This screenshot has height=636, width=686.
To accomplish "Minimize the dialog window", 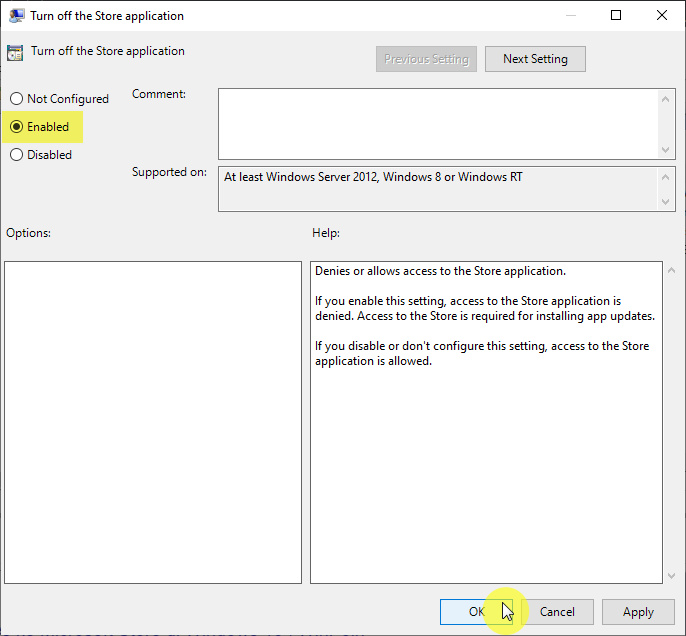I will [x=570, y=15].
